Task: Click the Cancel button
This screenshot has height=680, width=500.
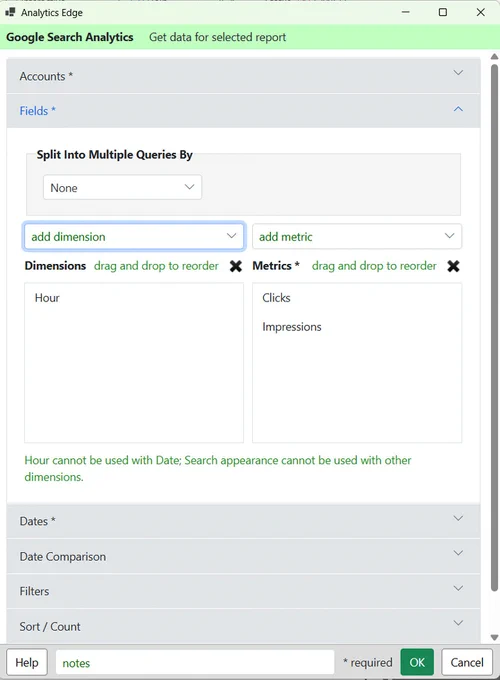Action: (x=467, y=662)
